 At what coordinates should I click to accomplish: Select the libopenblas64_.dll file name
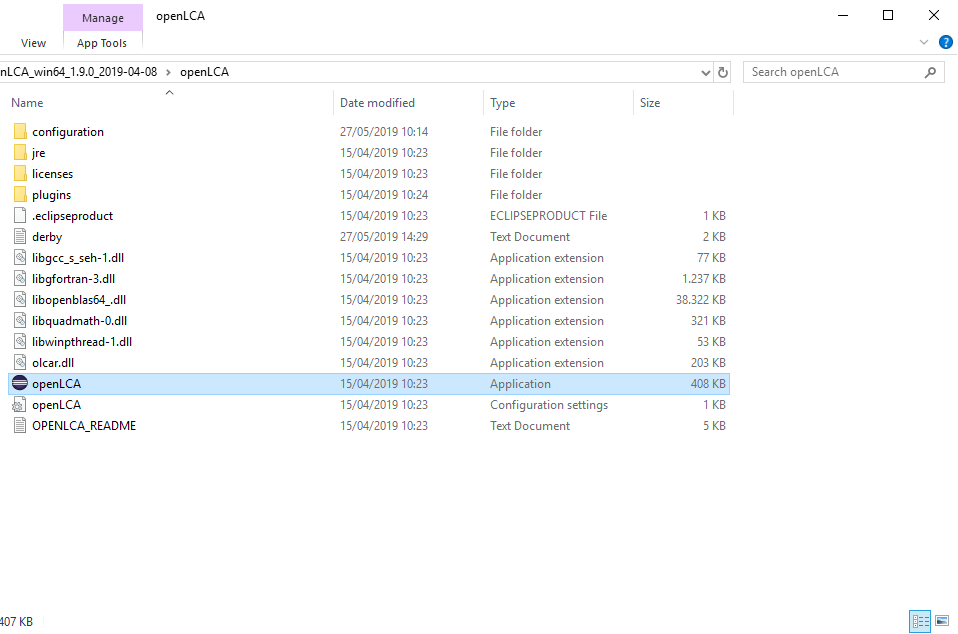pos(79,299)
